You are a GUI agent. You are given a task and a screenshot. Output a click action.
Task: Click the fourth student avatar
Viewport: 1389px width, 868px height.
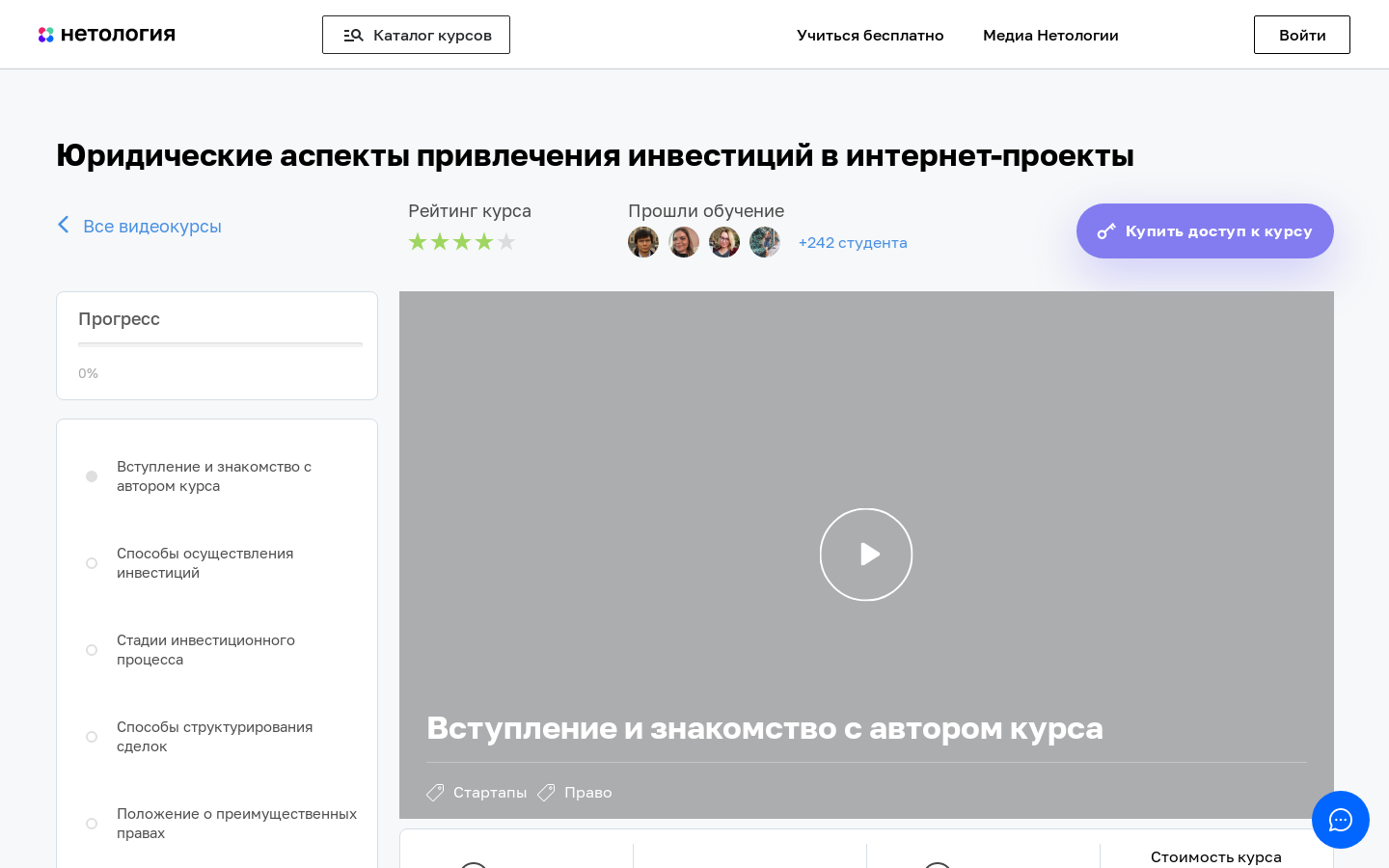(x=765, y=242)
